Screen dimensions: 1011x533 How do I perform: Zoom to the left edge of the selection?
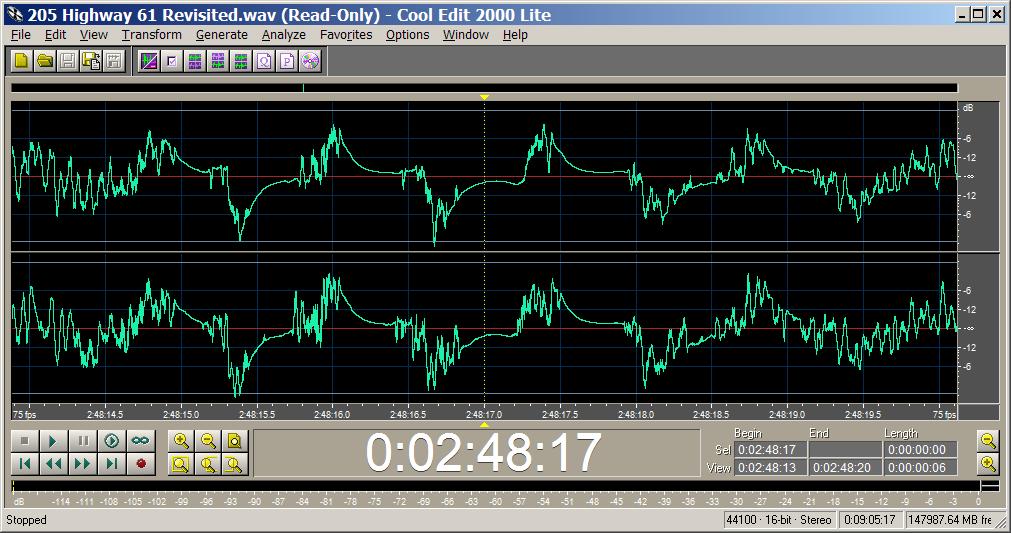point(208,464)
